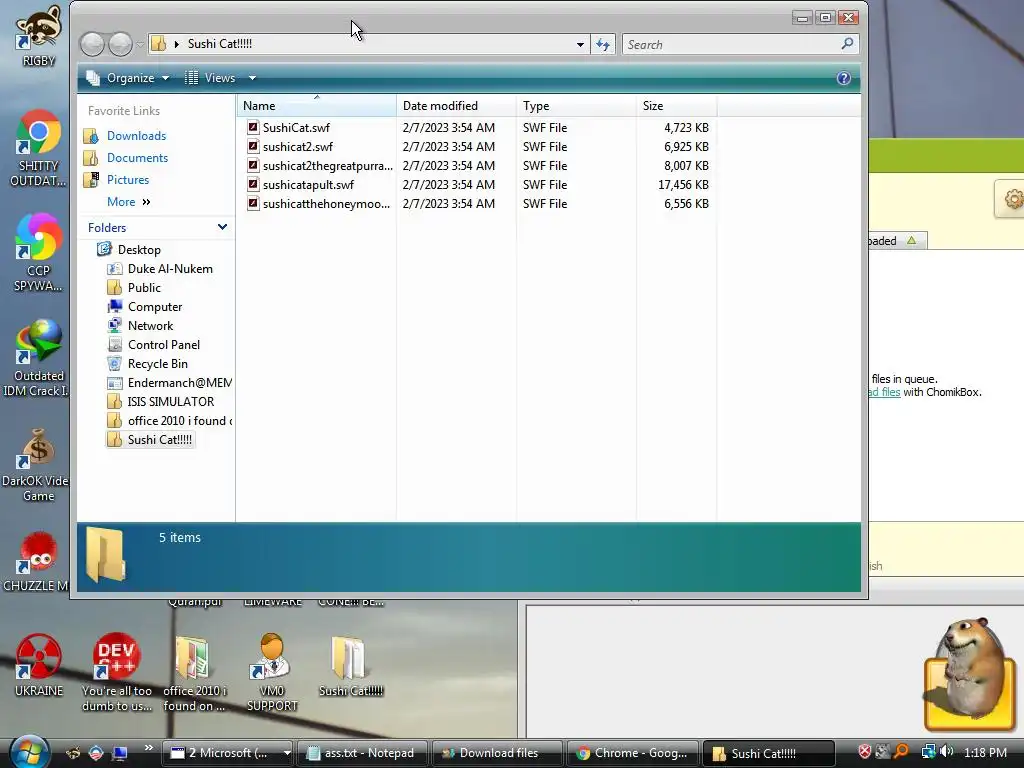Select Computer in folder tree
The width and height of the screenshot is (1024, 768).
[155, 306]
